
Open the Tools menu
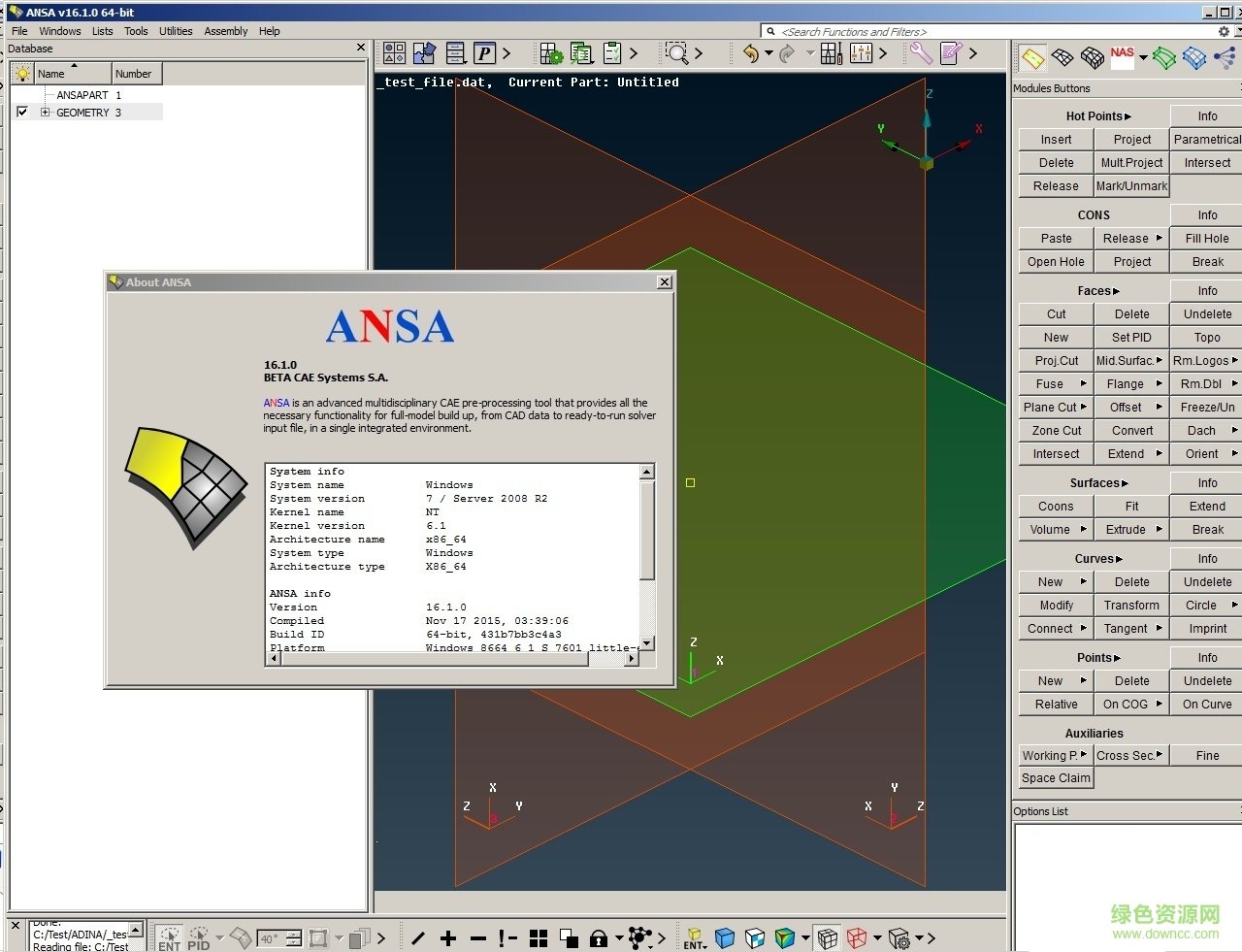tap(136, 30)
